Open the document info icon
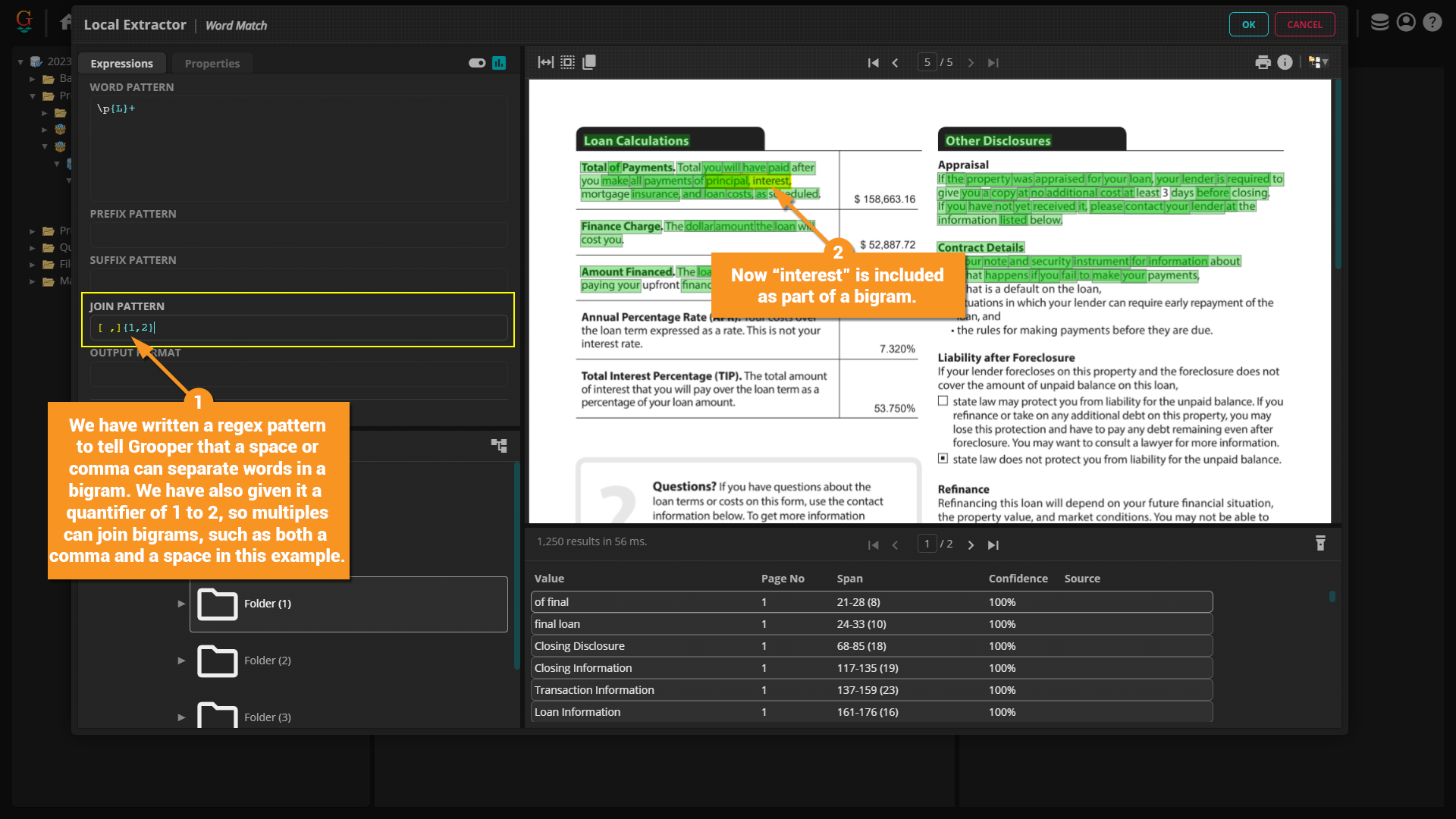This screenshot has height=819, width=1456. point(1285,62)
